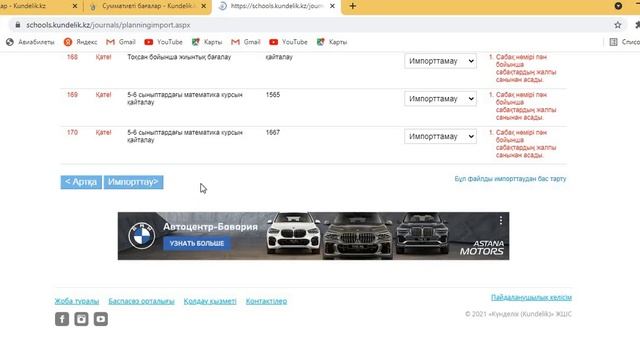Bookmark this page with the star icon

tap(618, 25)
